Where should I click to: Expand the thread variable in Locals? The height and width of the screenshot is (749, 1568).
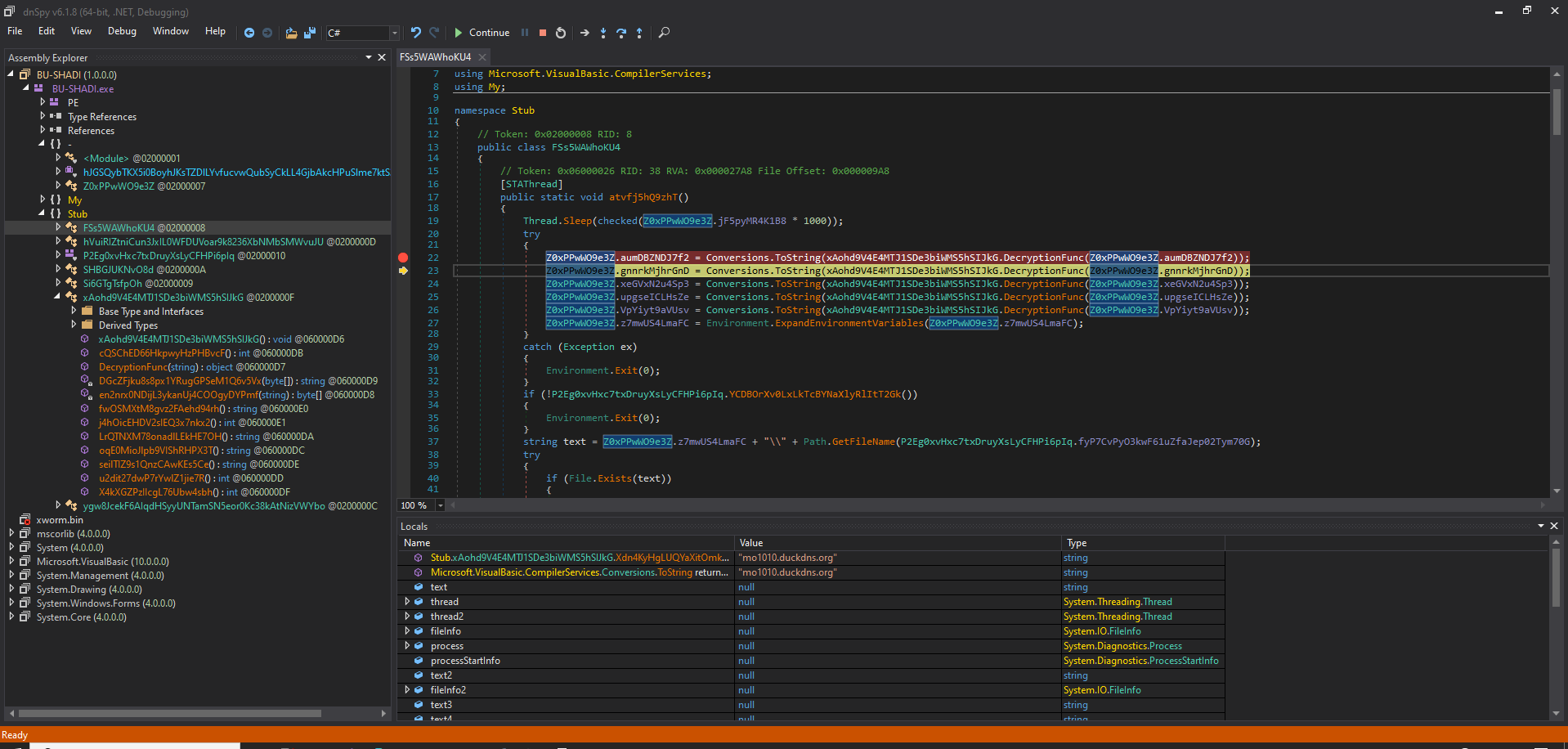407,602
